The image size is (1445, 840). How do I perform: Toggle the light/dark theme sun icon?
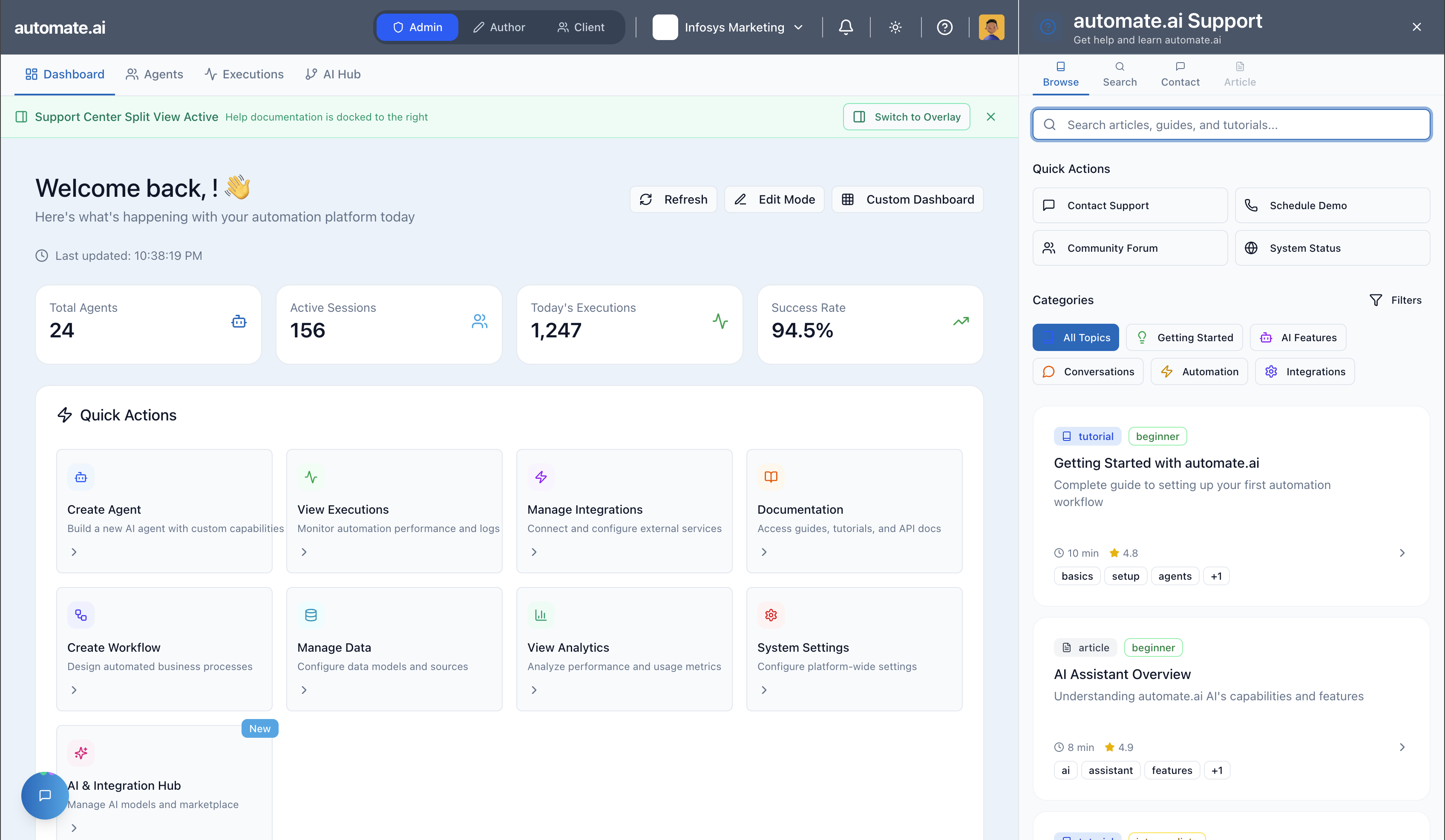coord(895,27)
